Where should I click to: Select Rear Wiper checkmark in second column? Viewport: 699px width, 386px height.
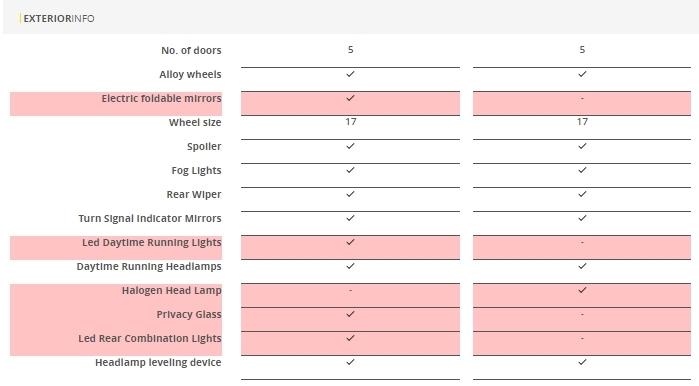click(x=582, y=194)
